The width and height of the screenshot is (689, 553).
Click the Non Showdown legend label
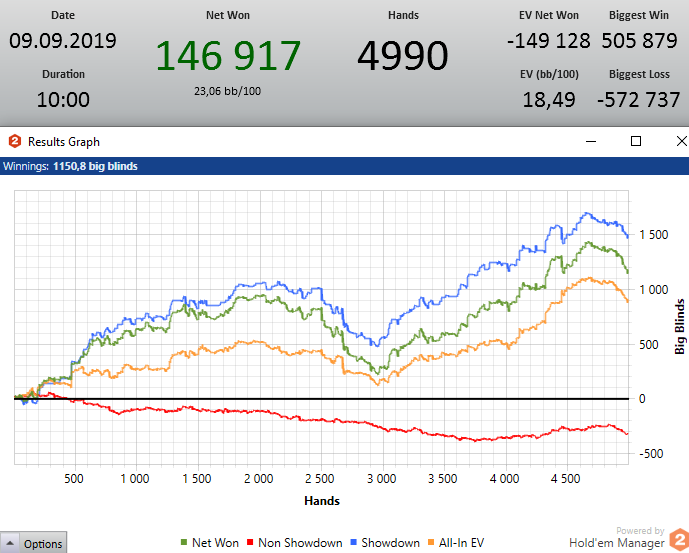(300, 543)
